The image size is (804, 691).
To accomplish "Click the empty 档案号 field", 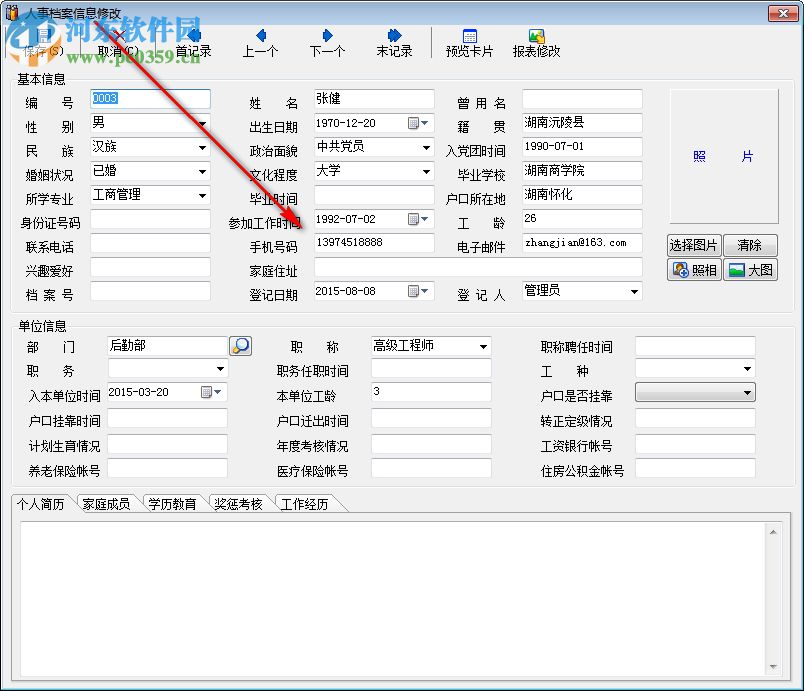I will click(150, 291).
